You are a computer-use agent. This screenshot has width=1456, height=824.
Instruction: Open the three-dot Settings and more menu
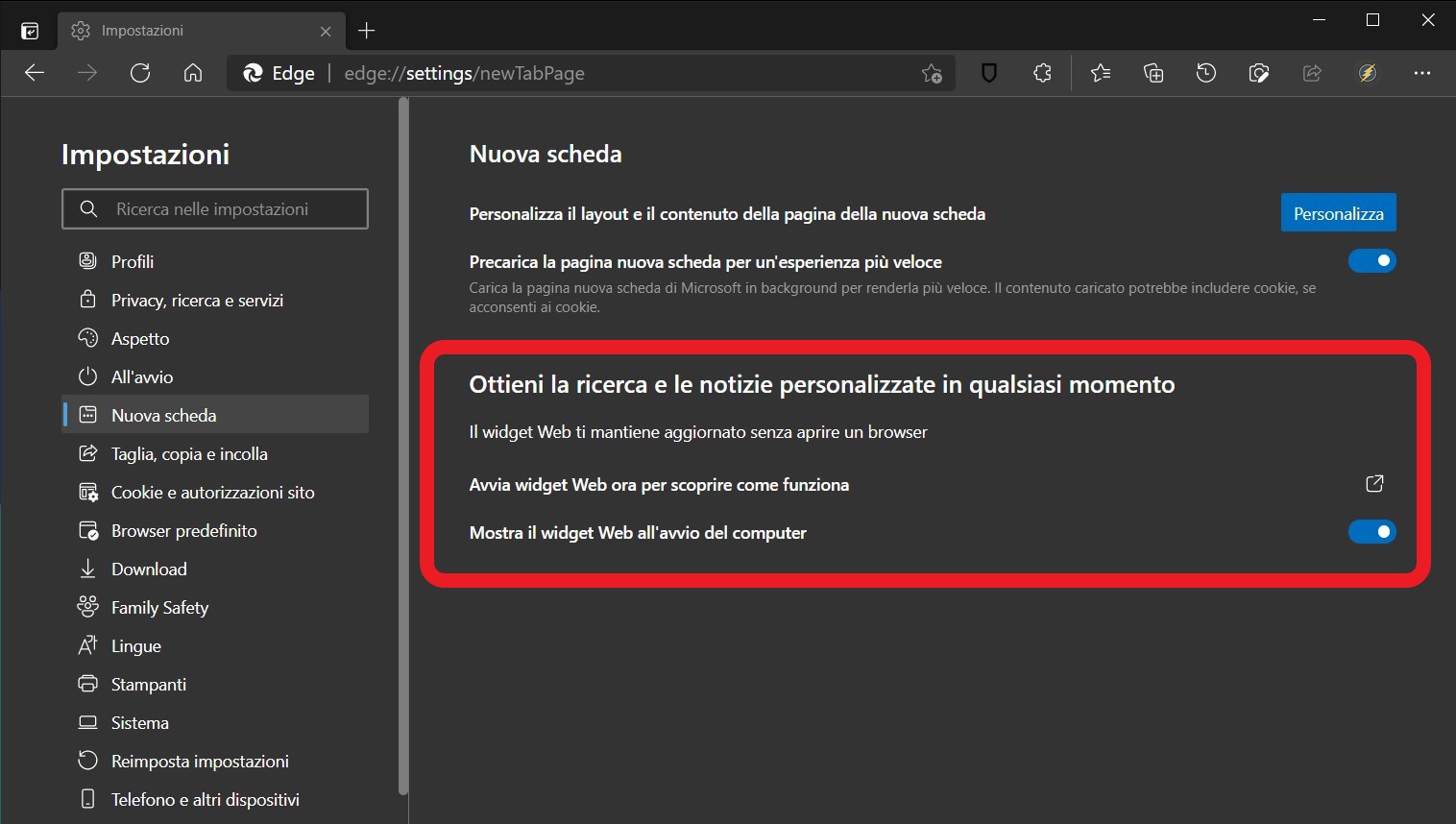coord(1422,73)
